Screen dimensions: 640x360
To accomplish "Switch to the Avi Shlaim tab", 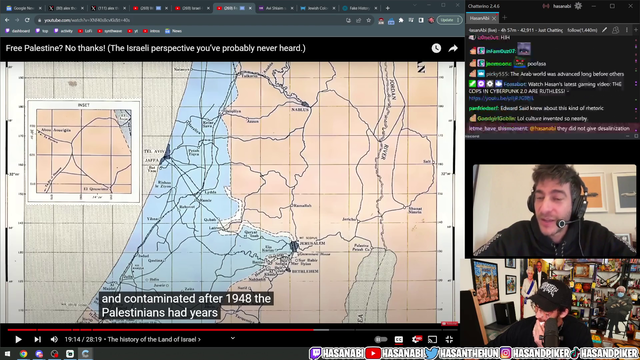I will tap(276, 8).
